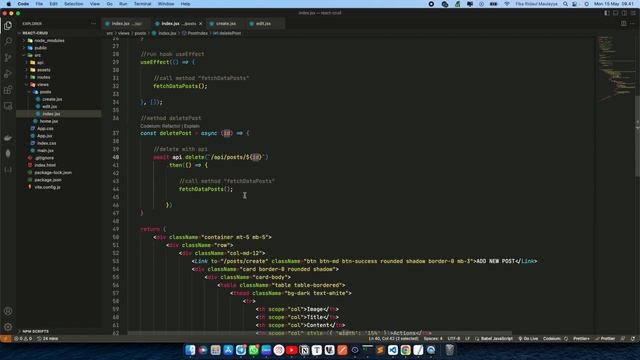The image size is (640, 360).
Task: Open Finder from the Dock
Action: 190,350
